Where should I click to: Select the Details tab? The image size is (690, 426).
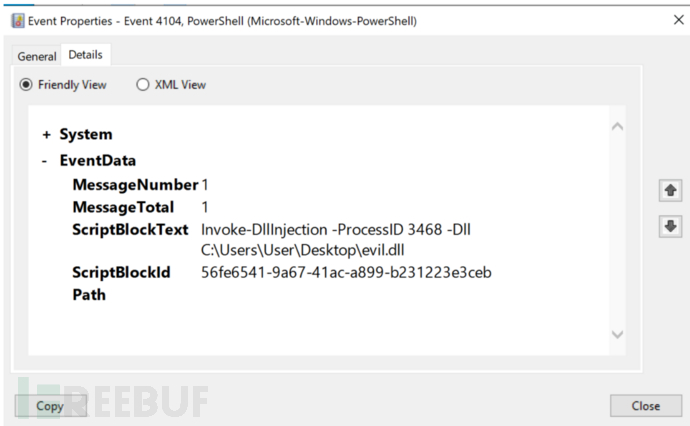(x=85, y=55)
